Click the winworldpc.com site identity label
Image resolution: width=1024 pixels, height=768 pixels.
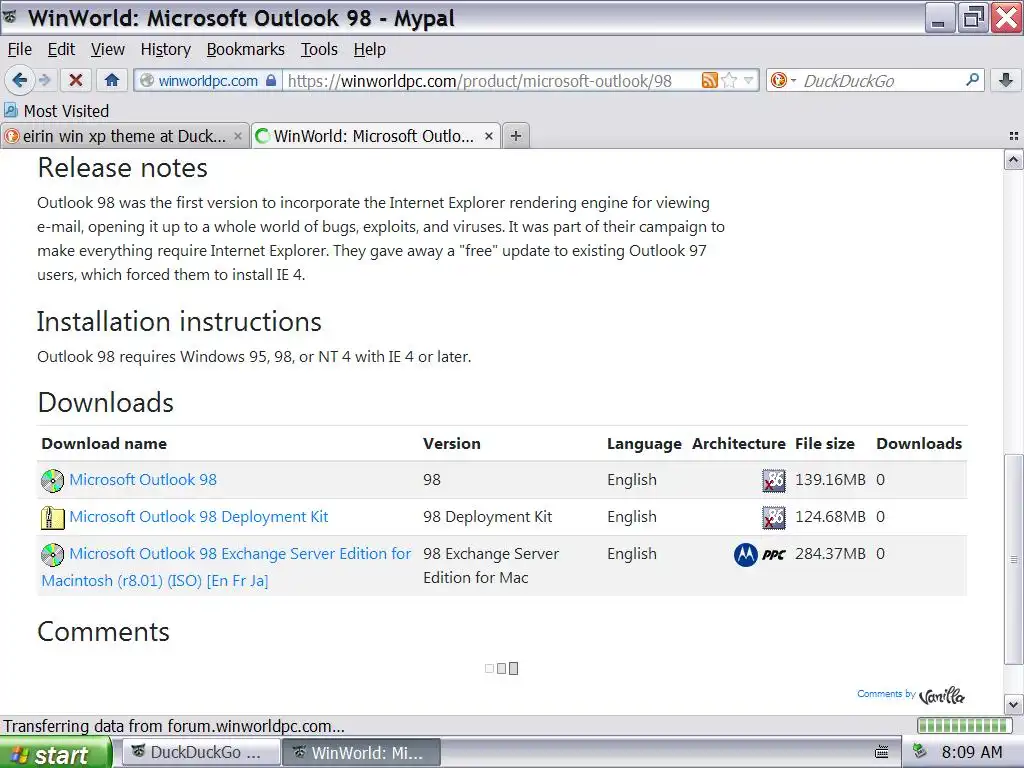[x=208, y=80]
